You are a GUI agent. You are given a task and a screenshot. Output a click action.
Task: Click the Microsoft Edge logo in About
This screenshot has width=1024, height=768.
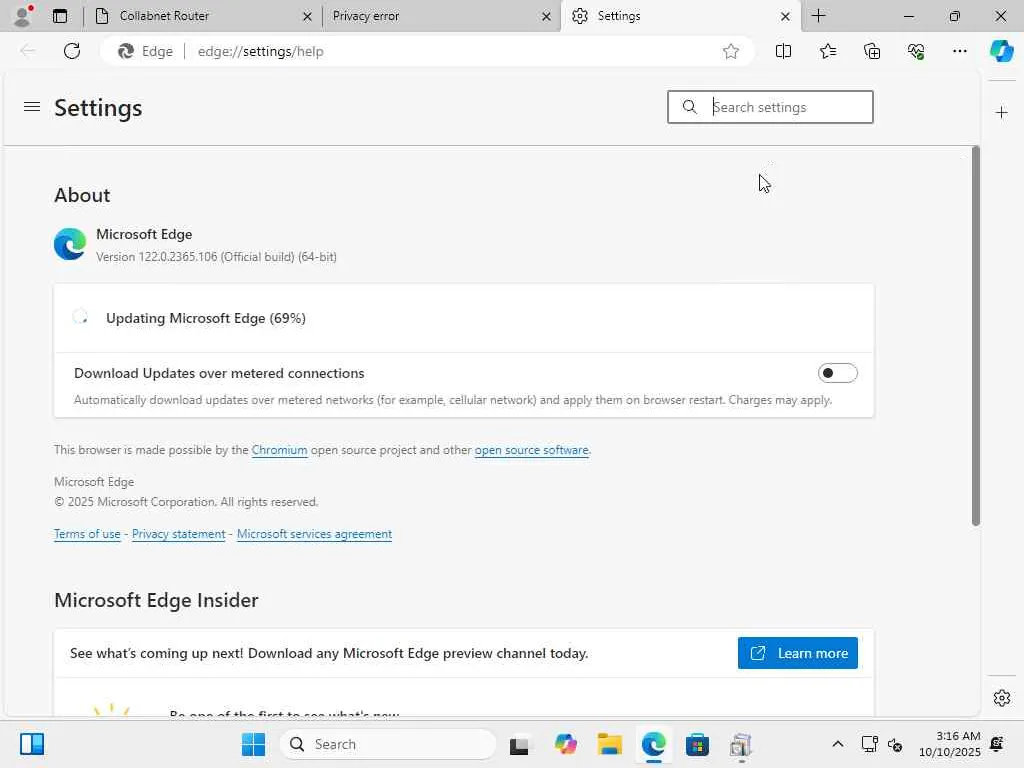(x=70, y=244)
